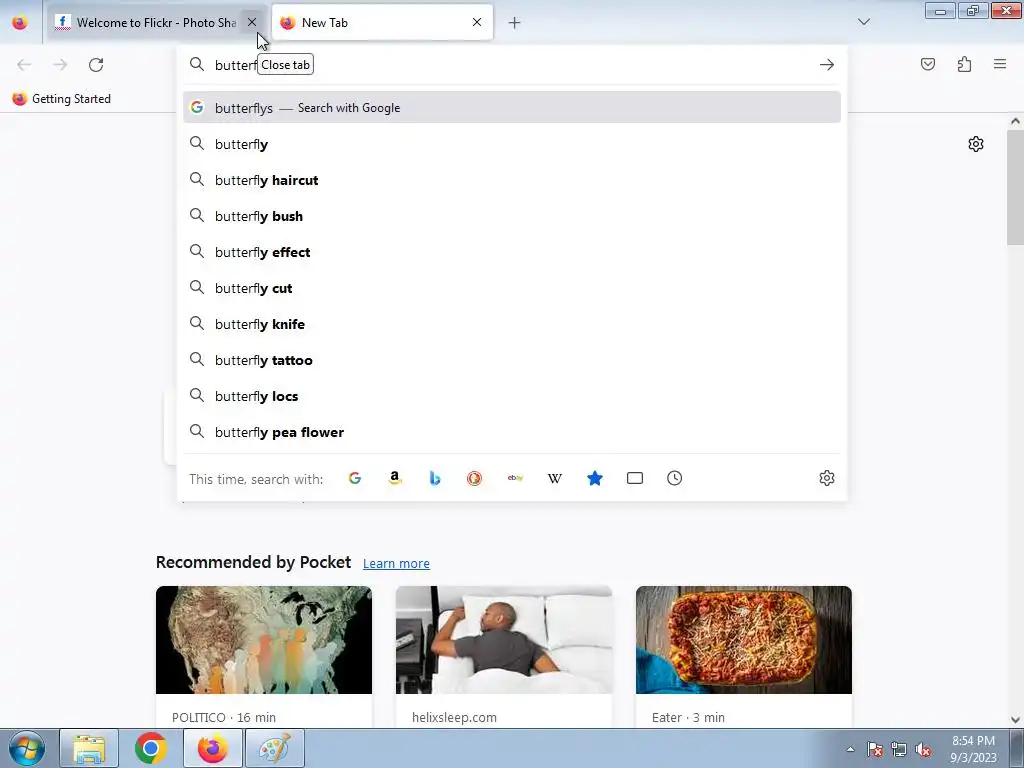Image resolution: width=1024 pixels, height=768 pixels.
Task: Search open tabs icon
Action: 635,478
